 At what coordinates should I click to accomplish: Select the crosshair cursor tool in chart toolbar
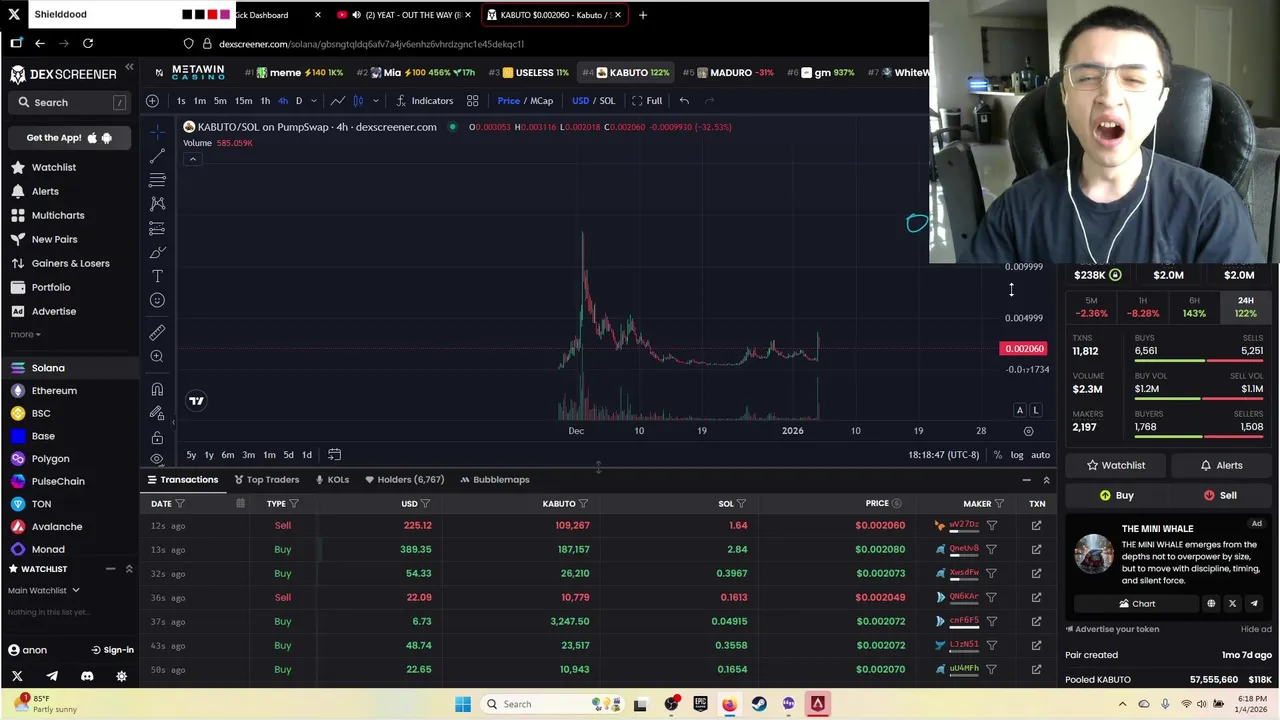click(x=157, y=131)
